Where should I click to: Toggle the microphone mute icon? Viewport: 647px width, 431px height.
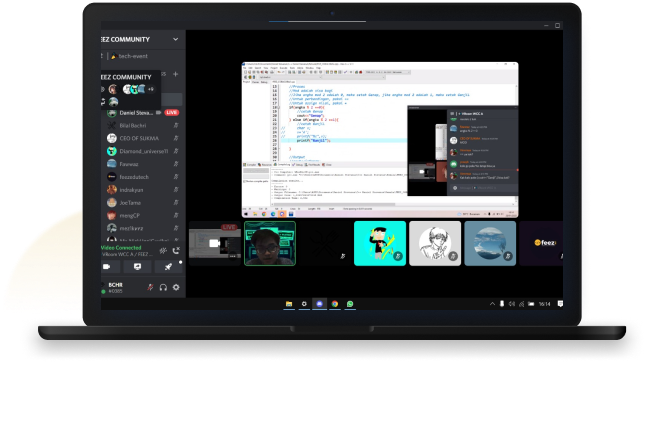pyautogui.click(x=150, y=287)
